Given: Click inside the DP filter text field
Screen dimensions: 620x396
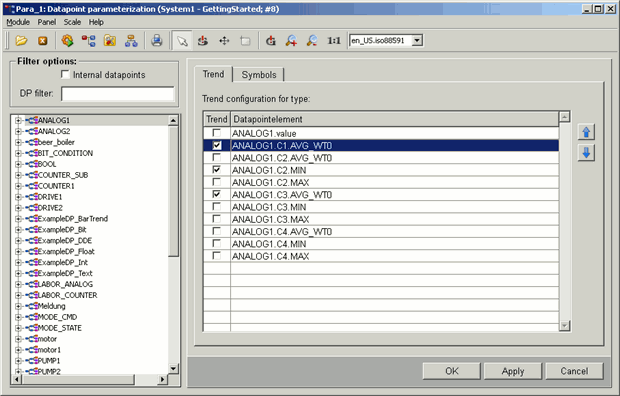Looking at the screenshot, I should click(118, 94).
